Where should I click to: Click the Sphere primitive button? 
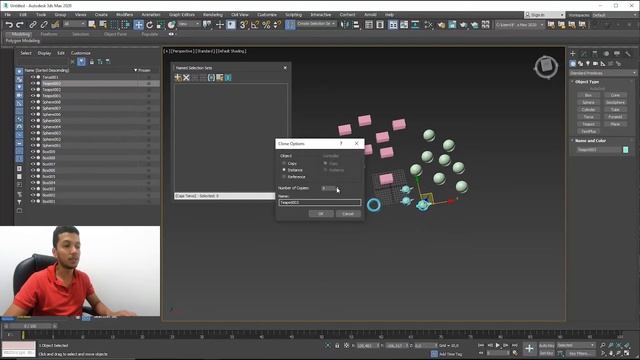point(588,102)
